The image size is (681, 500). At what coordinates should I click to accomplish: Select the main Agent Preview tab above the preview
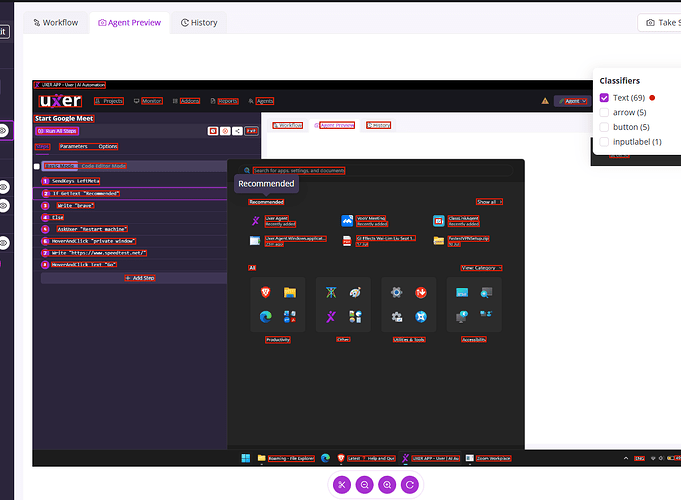(x=129, y=23)
